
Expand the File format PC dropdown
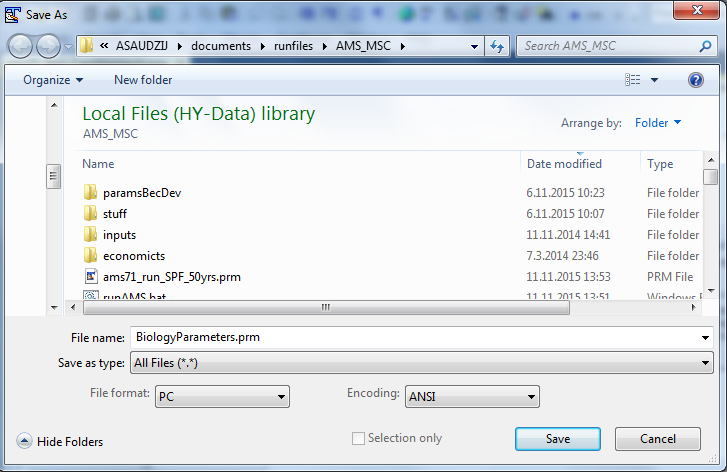click(x=222, y=396)
